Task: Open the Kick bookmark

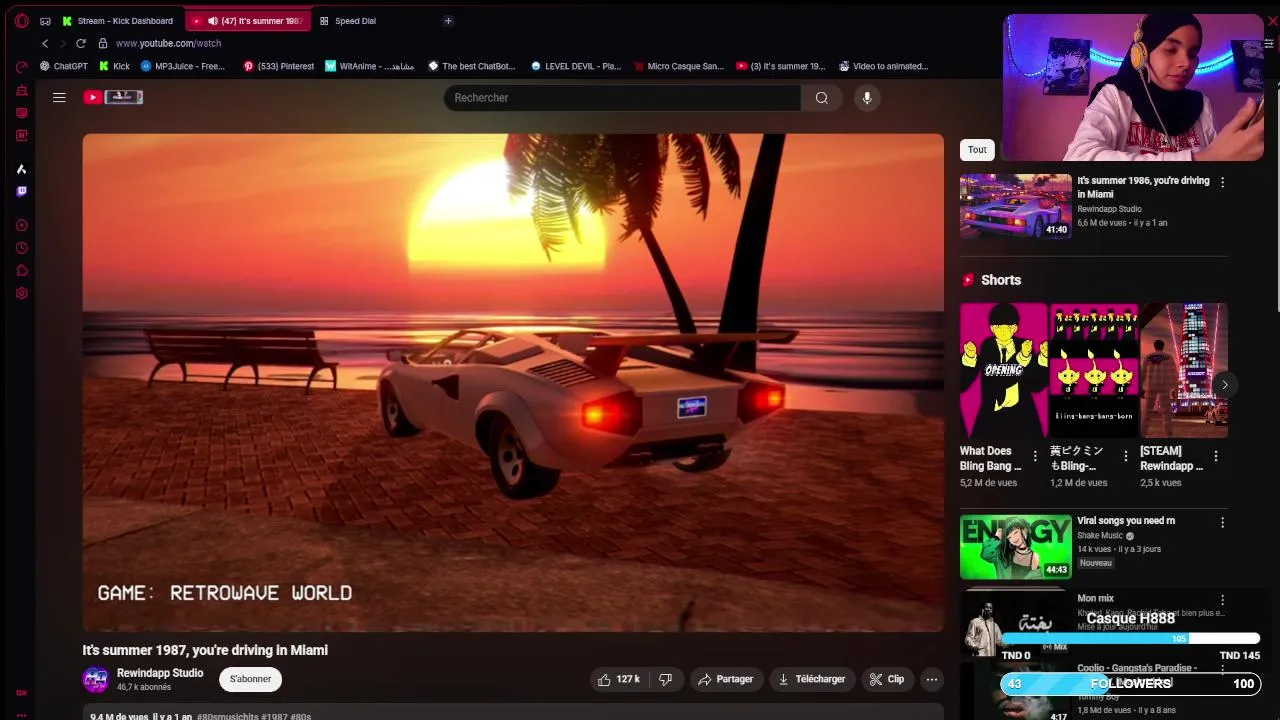Action: [115, 66]
